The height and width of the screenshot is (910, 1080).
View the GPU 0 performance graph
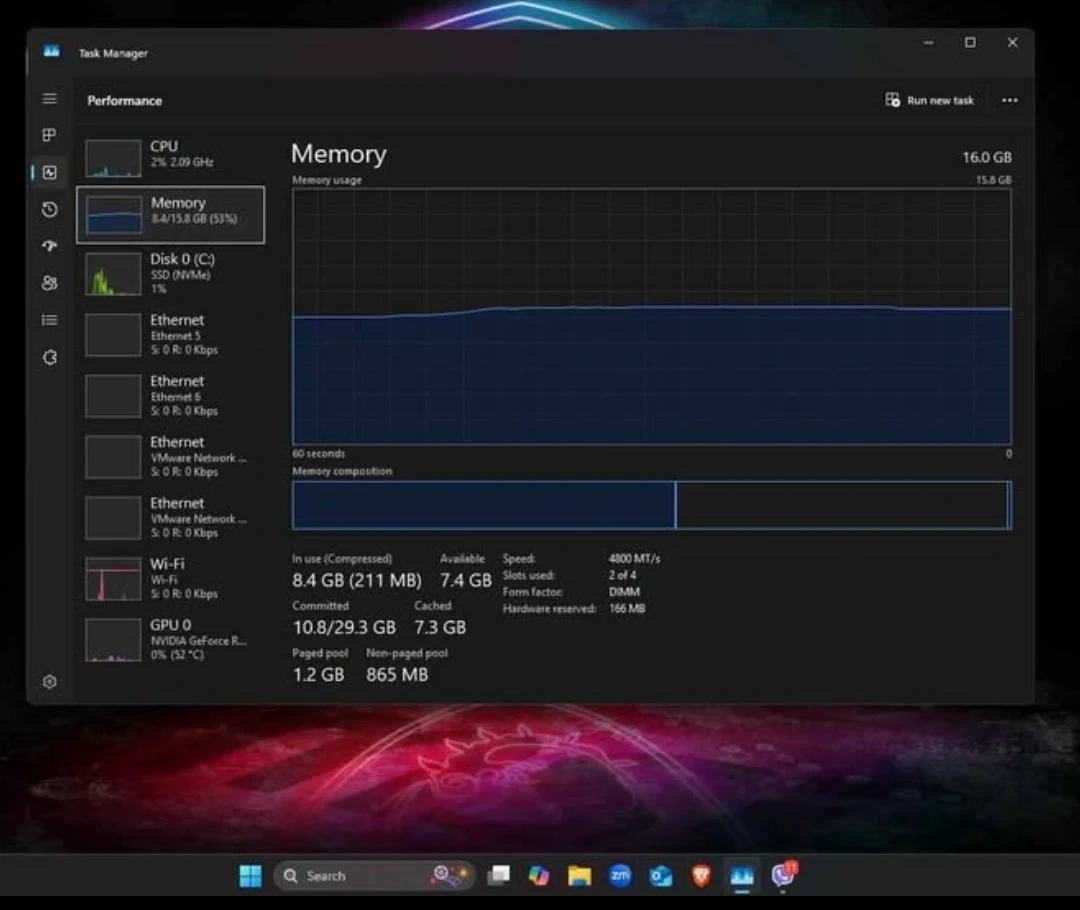pyautogui.click(x=170, y=639)
